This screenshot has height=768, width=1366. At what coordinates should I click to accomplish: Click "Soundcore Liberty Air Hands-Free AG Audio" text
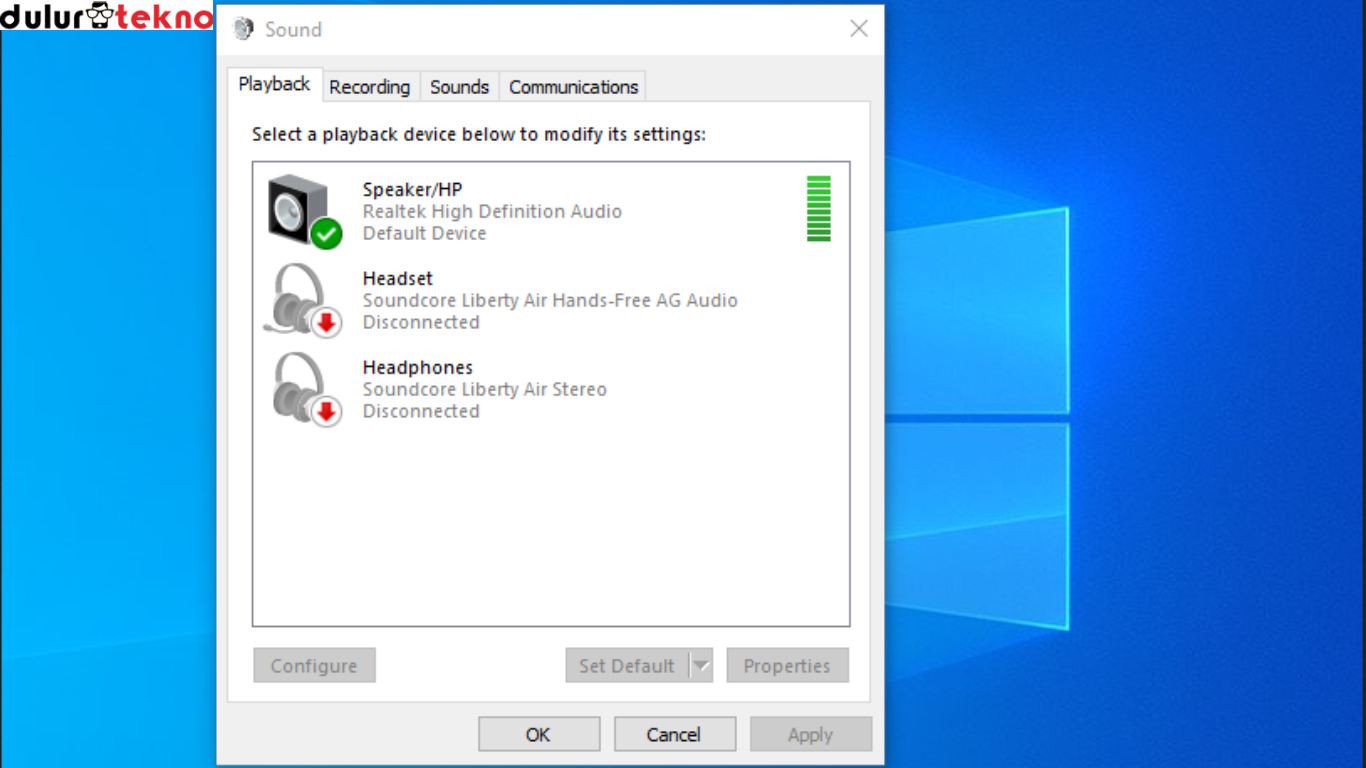tap(550, 300)
